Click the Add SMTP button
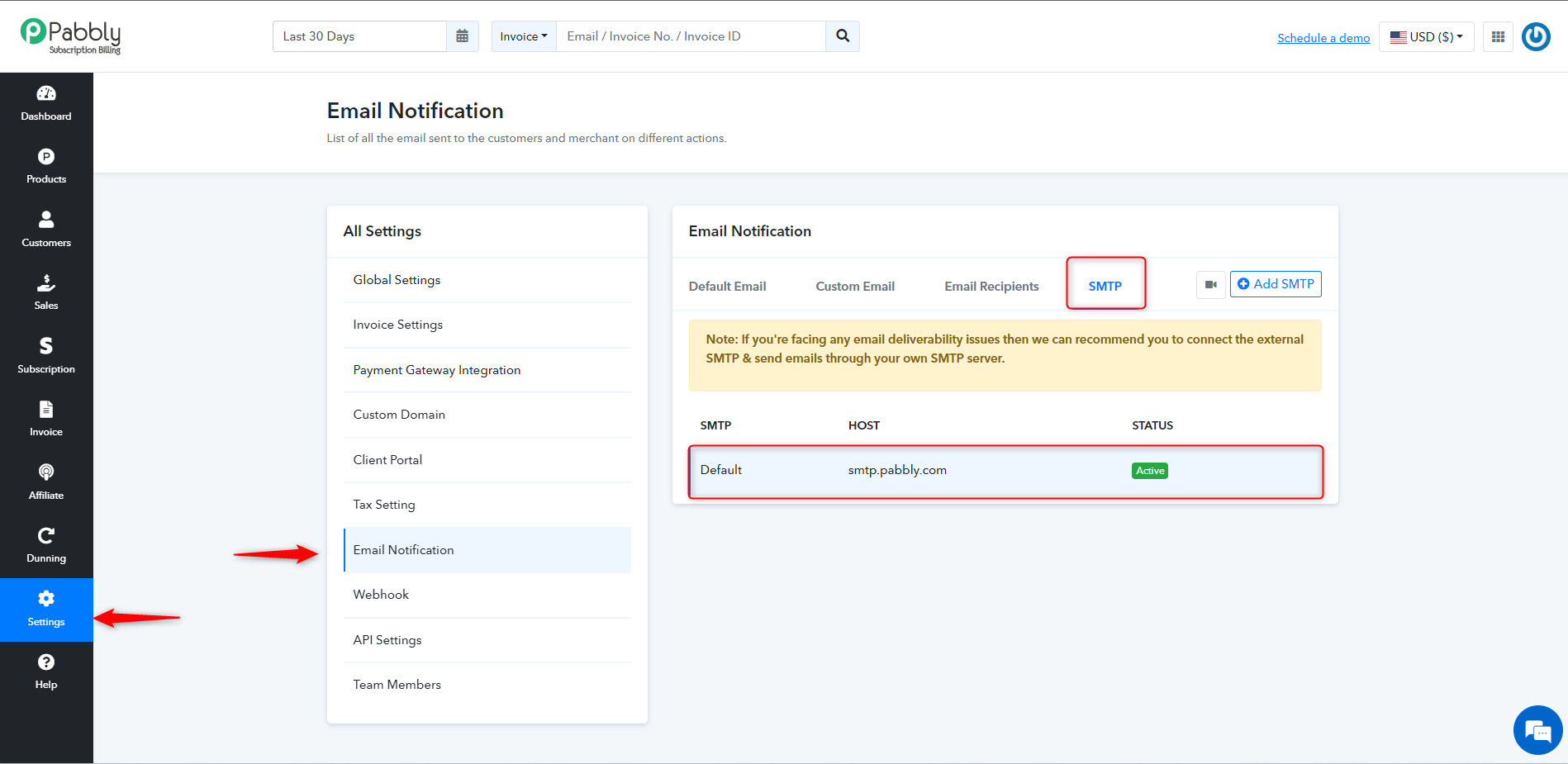The height and width of the screenshot is (764, 1568). [x=1276, y=284]
